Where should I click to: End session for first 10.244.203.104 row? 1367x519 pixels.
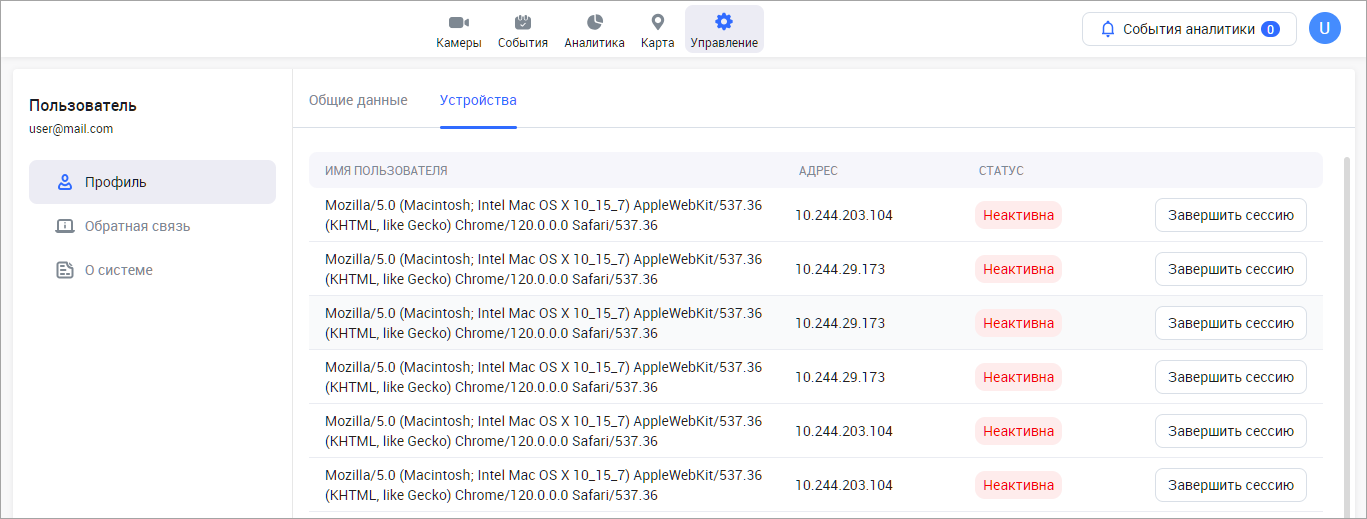pos(1230,215)
